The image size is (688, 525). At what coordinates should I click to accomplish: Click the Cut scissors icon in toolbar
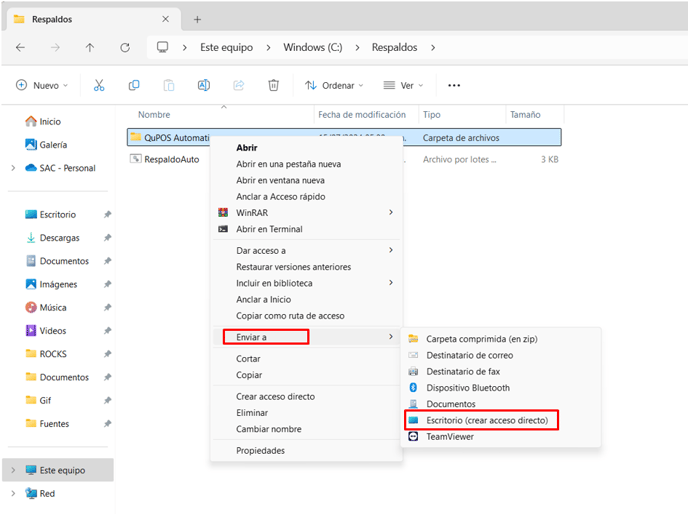tap(99, 85)
